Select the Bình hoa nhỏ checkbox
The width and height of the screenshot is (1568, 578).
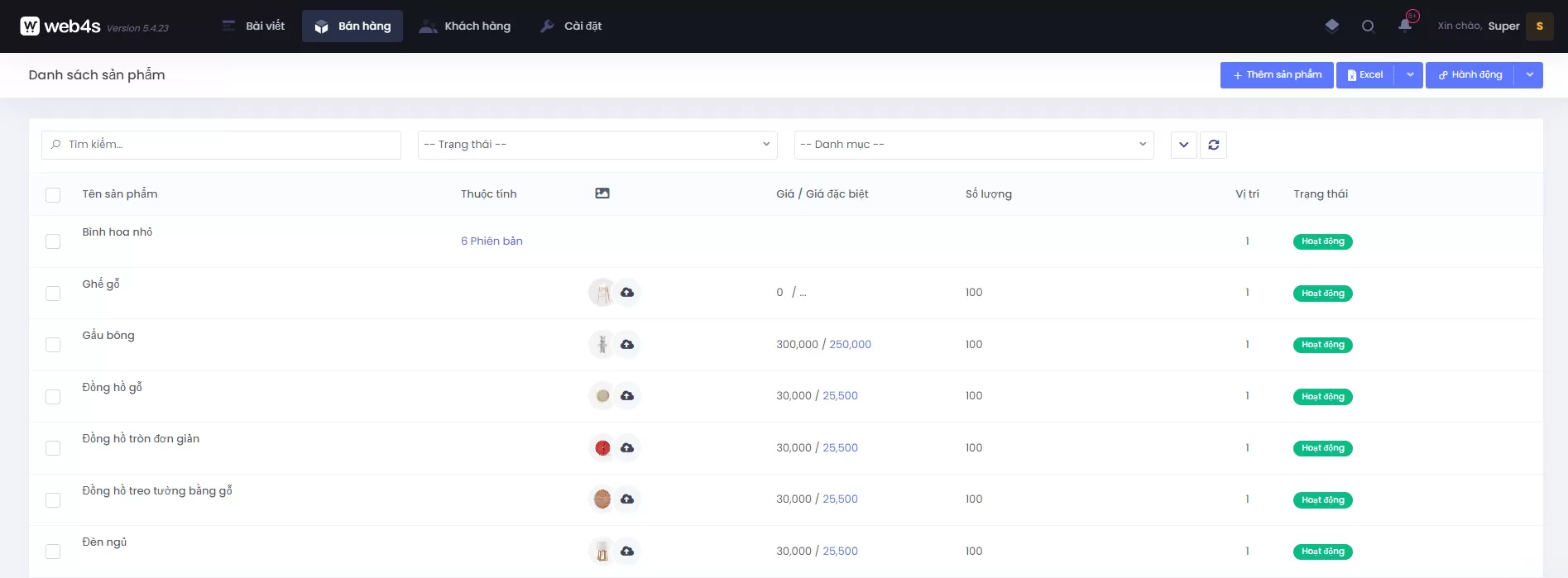pyautogui.click(x=53, y=241)
